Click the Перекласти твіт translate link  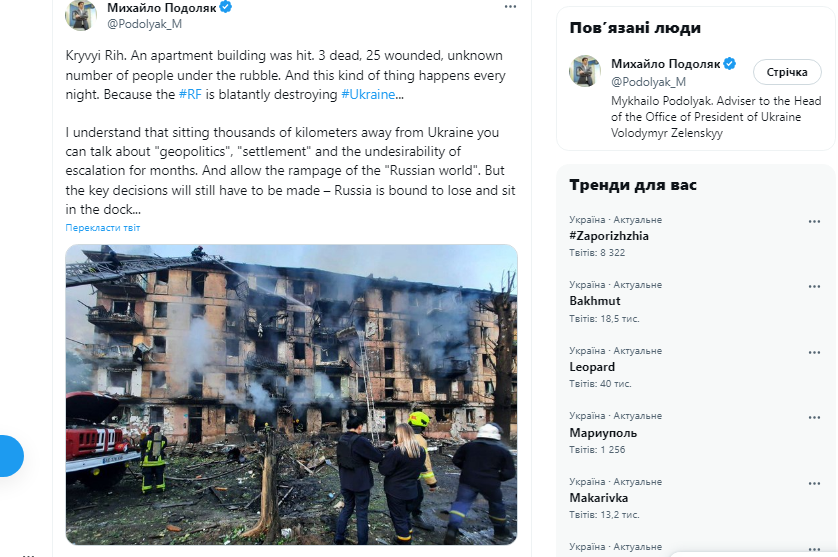103,228
